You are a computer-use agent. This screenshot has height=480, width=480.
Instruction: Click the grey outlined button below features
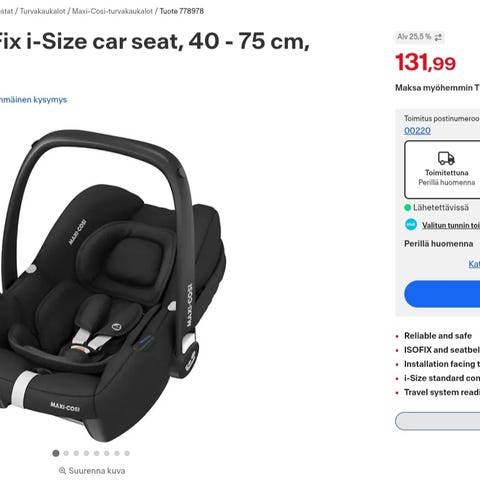[438, 421]
